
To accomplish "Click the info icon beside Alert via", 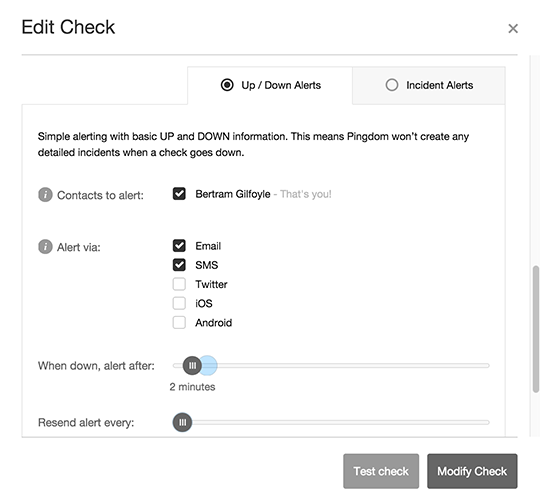I will click(45, 247).
